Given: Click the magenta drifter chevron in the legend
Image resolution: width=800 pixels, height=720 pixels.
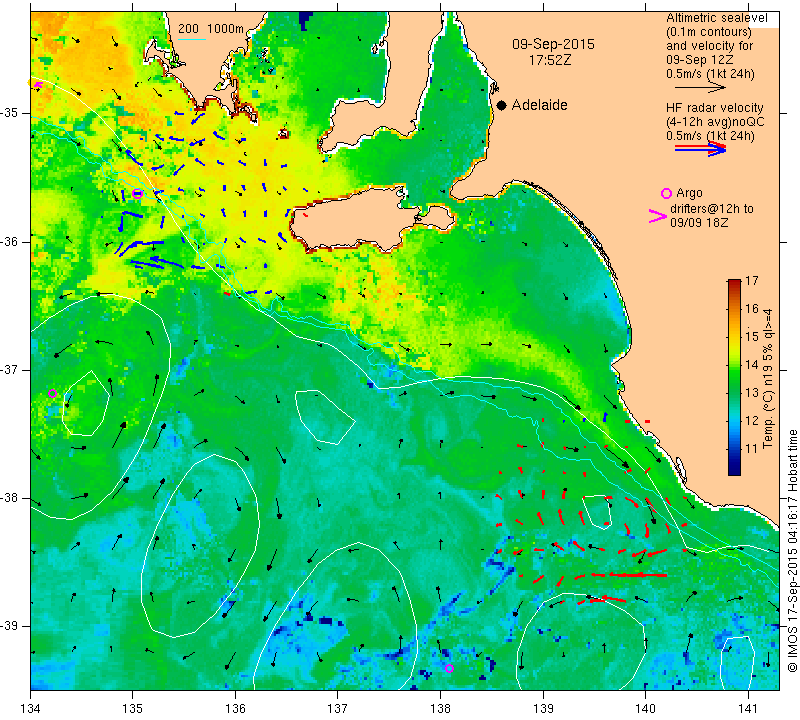Looking at the screenshot, I should [657, 216].
